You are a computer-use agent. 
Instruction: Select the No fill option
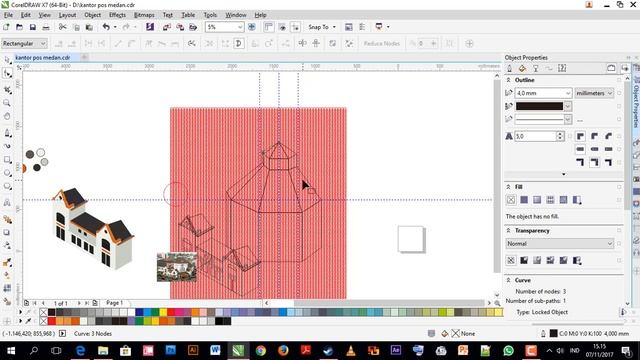coord(511,200)
